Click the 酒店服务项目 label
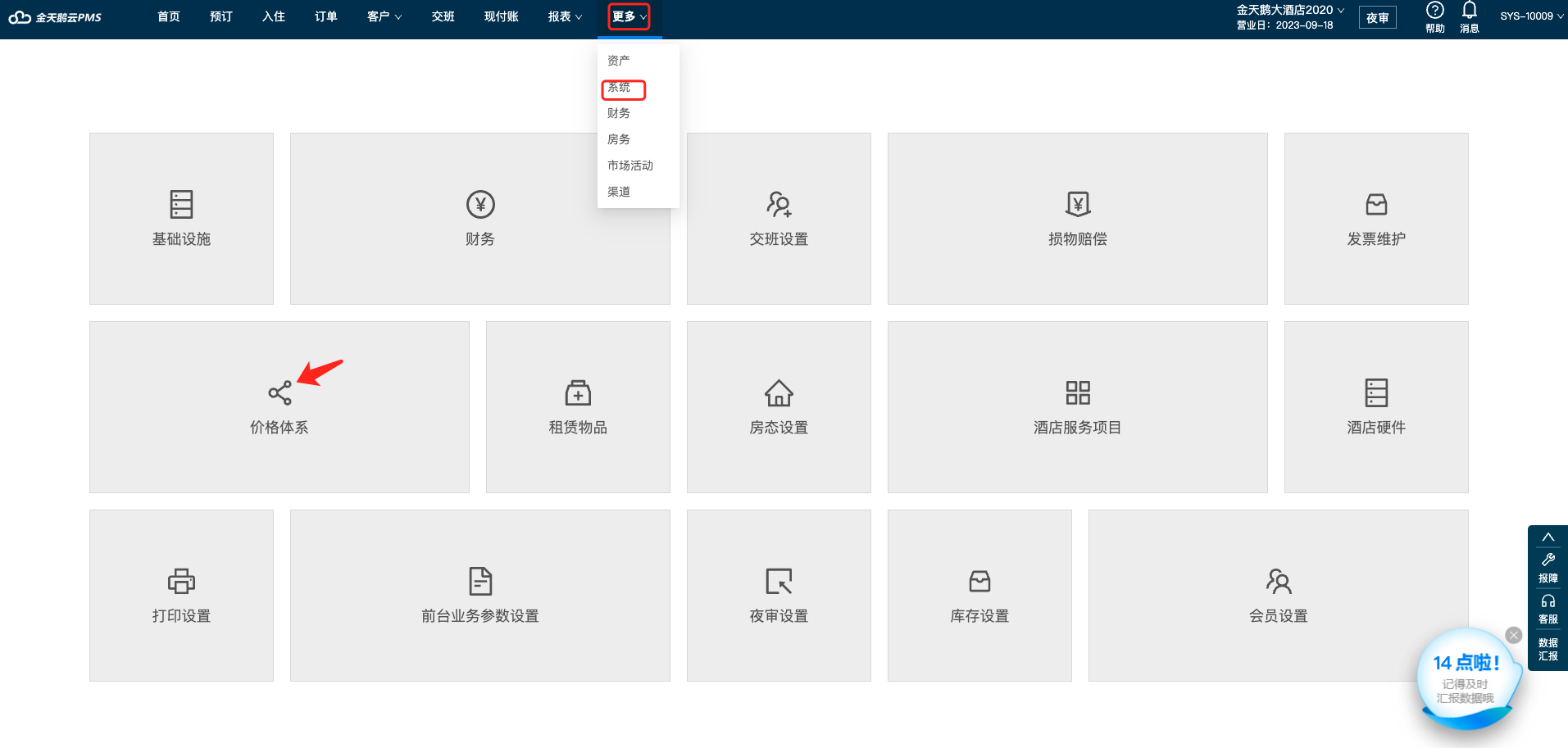Image resolution: width=1568 pixels, height=748 pixels. (x=1078, y=428)
